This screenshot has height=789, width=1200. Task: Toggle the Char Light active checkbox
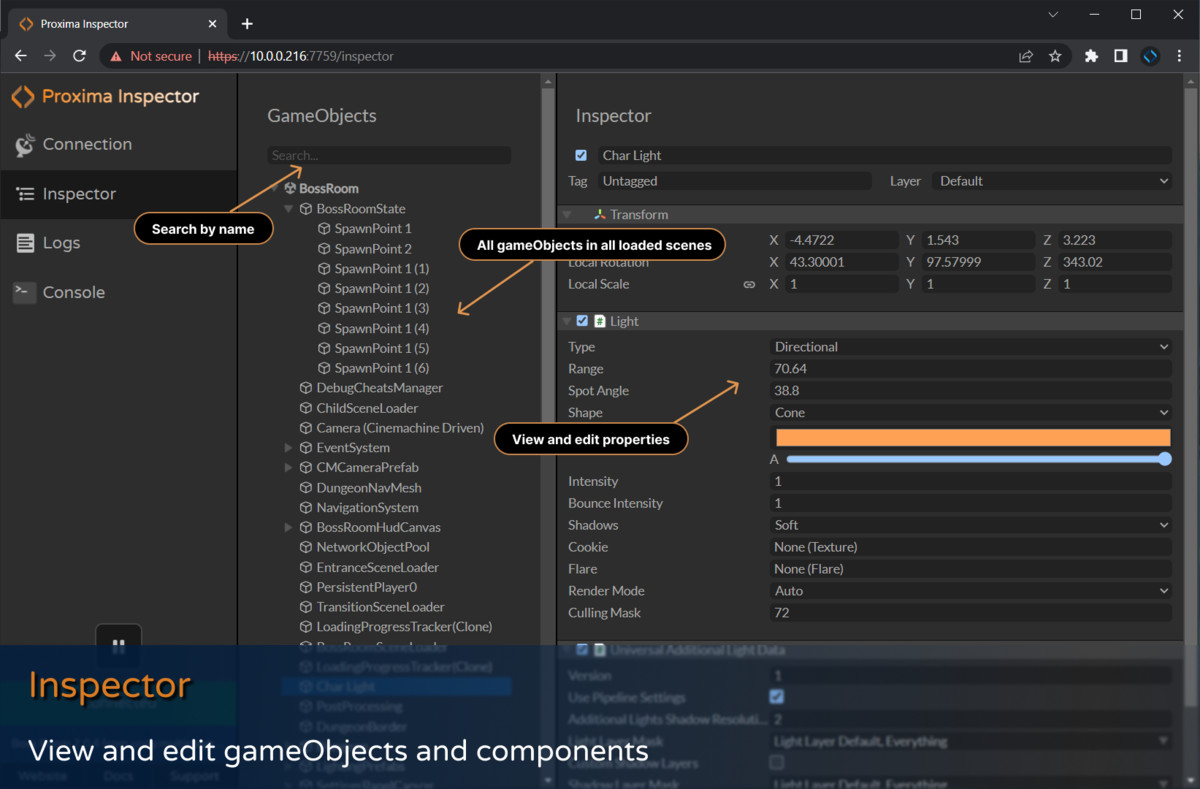tap(581, 155)
